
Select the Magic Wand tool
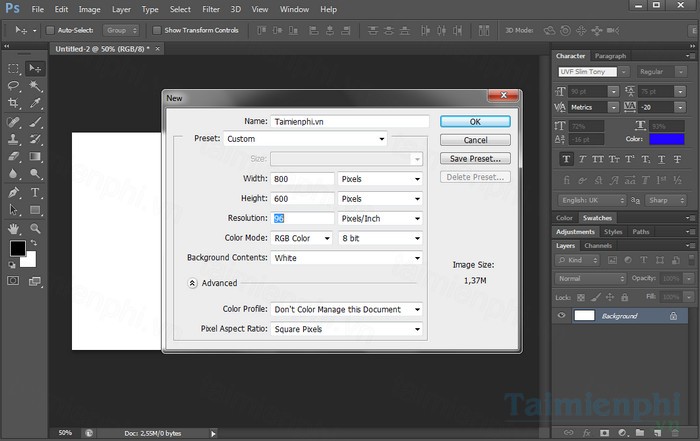[35, 86]
